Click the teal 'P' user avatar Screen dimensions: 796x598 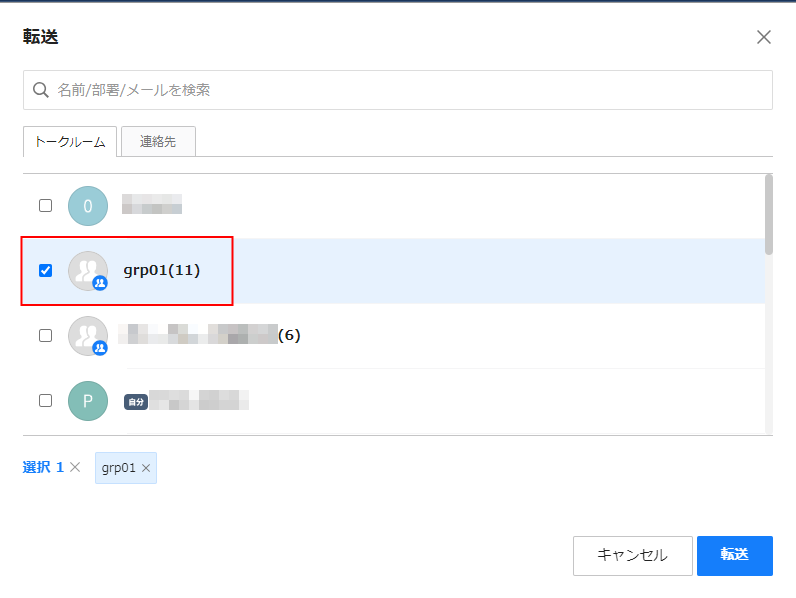coord(88,401)
